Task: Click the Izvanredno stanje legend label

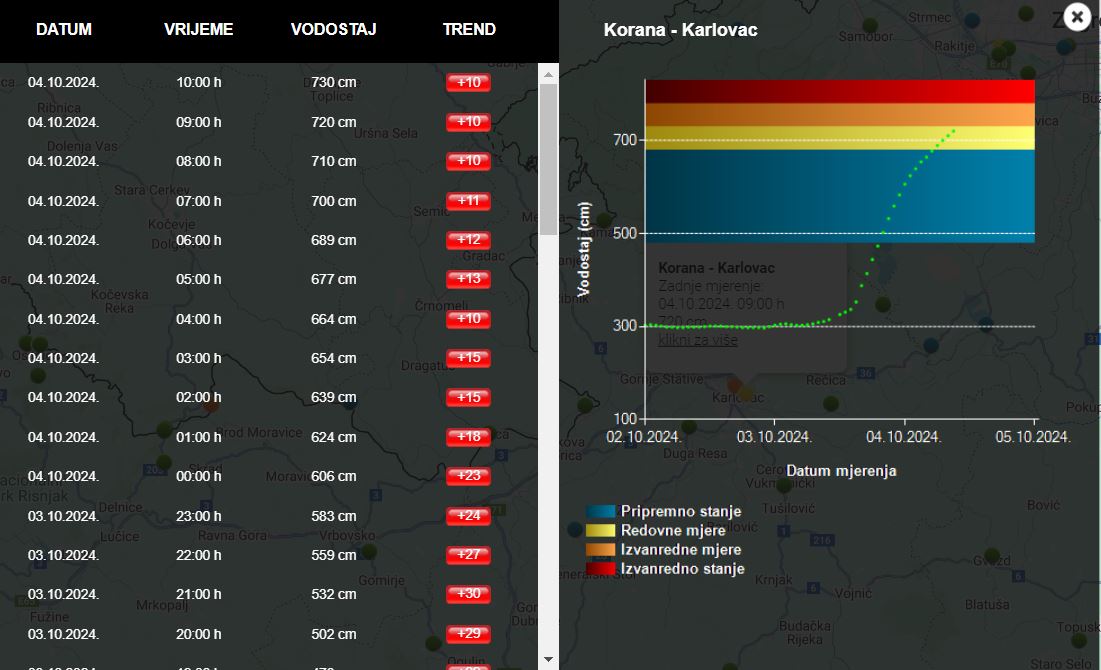Action: click(x=683, y=569)
